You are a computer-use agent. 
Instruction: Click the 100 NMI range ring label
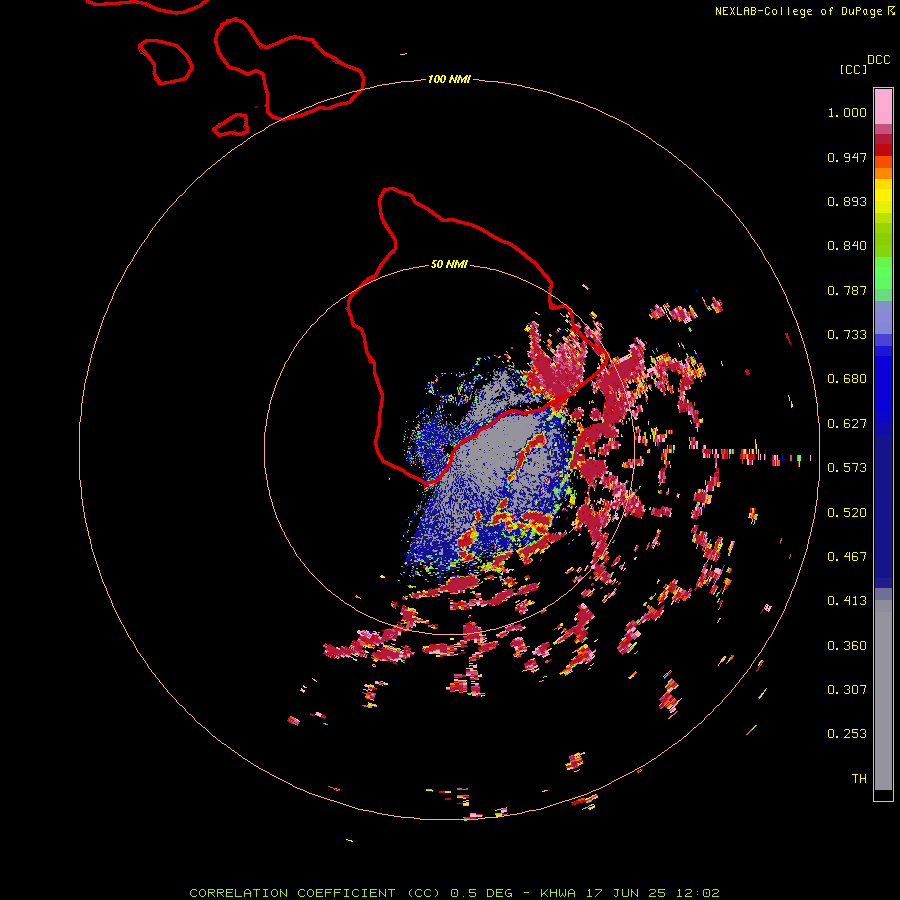pos(449,79)
